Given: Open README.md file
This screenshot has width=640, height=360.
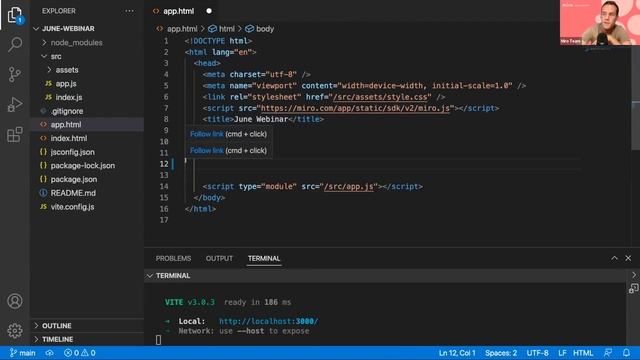Looking at the screenshot, I should (73, 193).
